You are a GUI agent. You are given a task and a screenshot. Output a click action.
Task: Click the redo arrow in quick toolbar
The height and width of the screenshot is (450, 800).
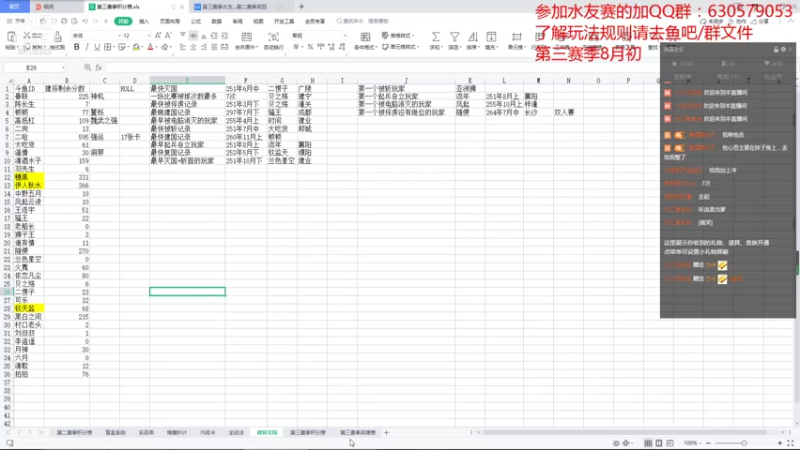pyautogui.click(x=95, y=21)
